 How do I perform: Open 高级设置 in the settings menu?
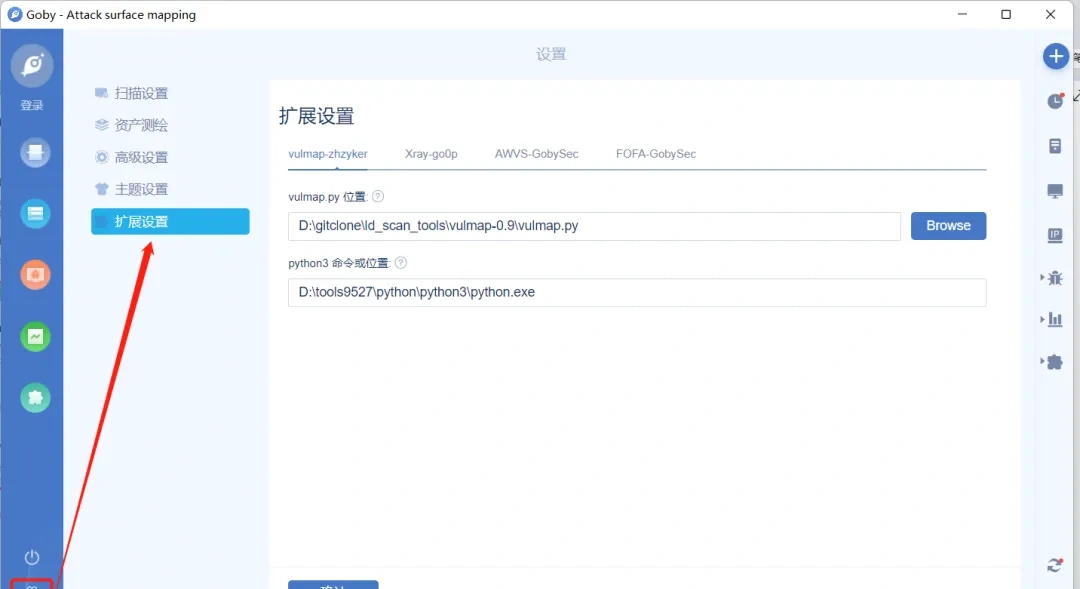coord(141,157)
